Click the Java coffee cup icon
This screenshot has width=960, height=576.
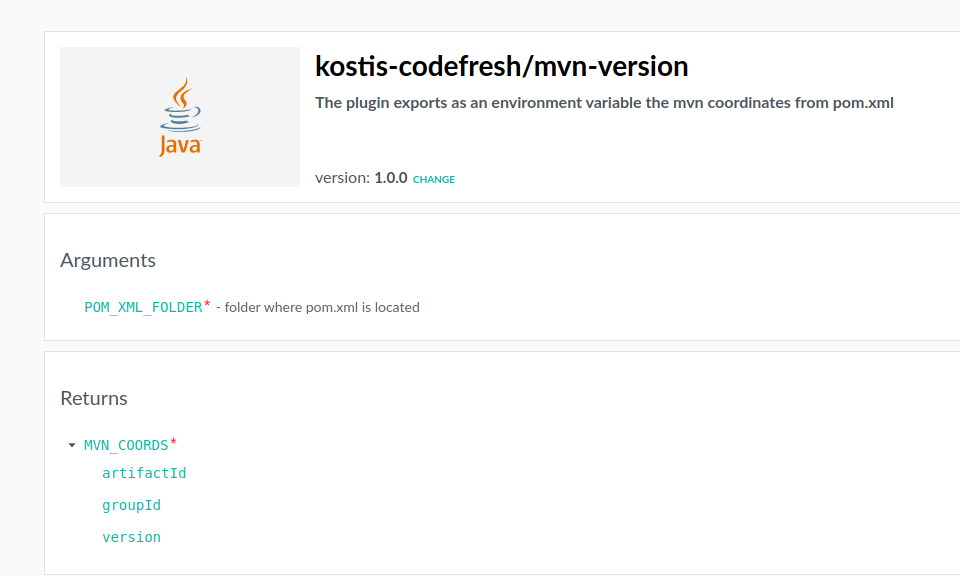click(x=180, y=120)
